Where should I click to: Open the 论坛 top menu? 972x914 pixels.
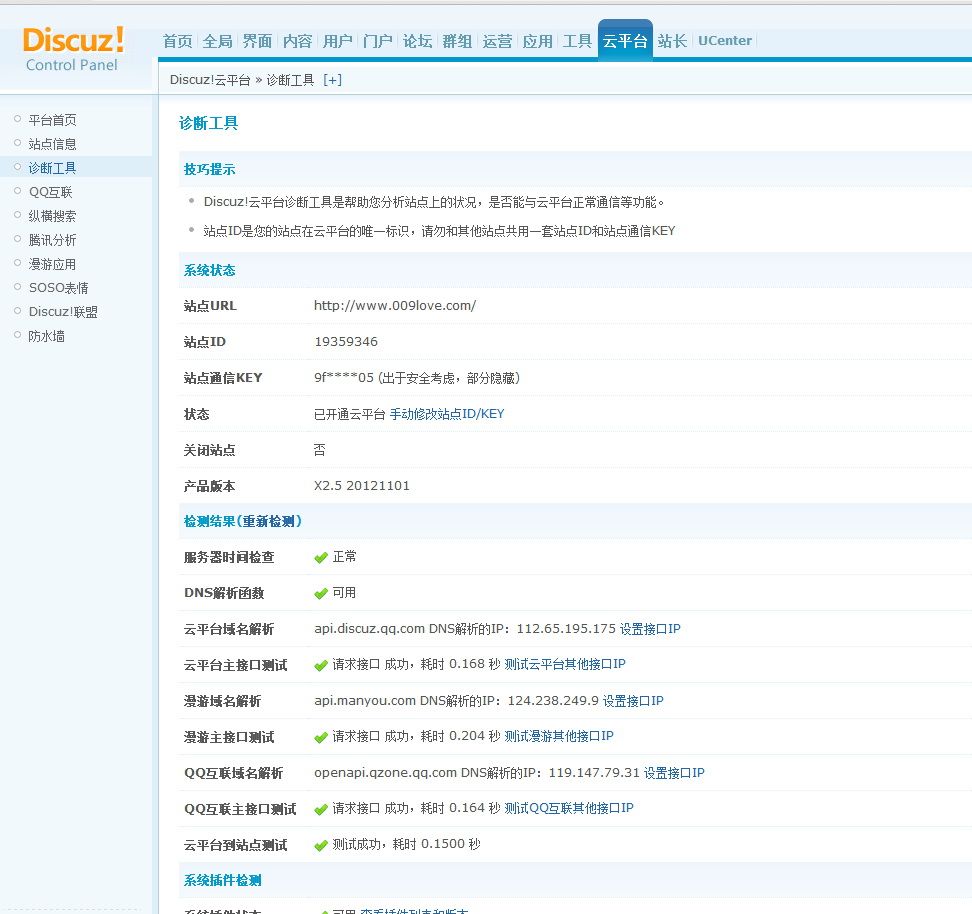pos(417,42)
